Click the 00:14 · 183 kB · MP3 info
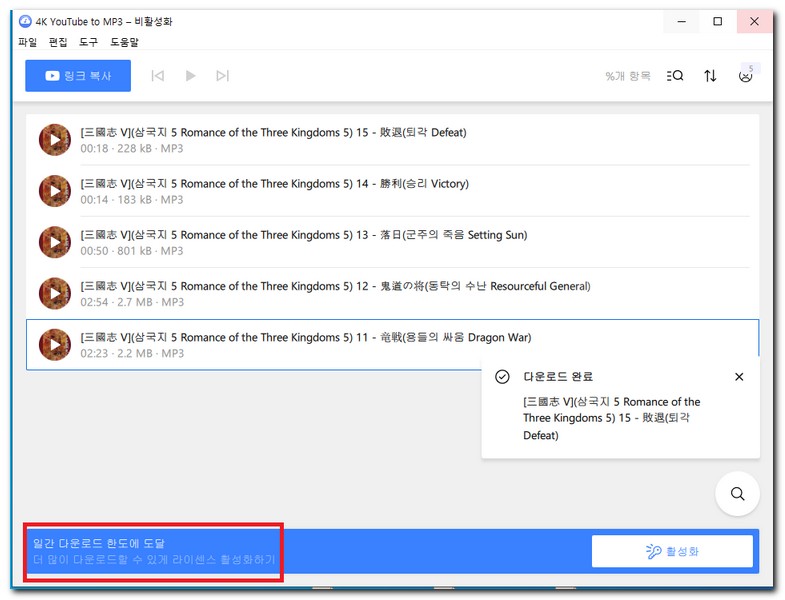785x600 pixels. point(132,200)
